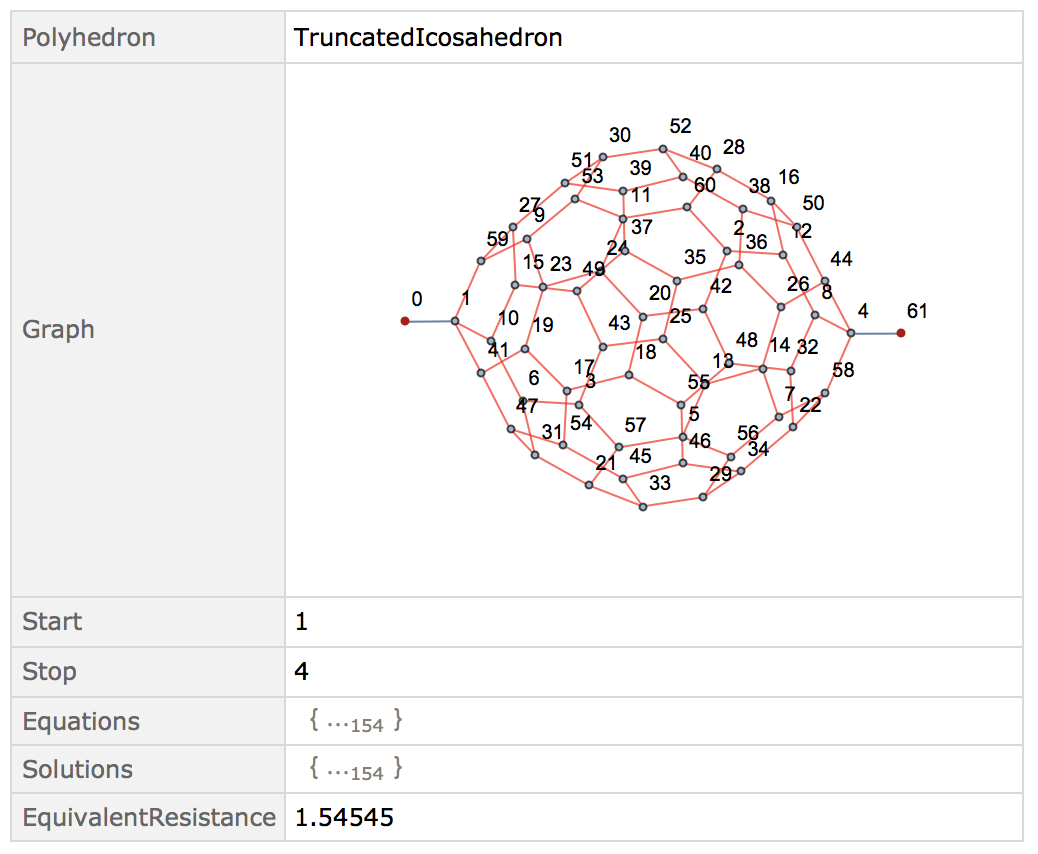Click the Solutions row label
The height and width of the screenshot is (854, 1038).
coord(77,770)
